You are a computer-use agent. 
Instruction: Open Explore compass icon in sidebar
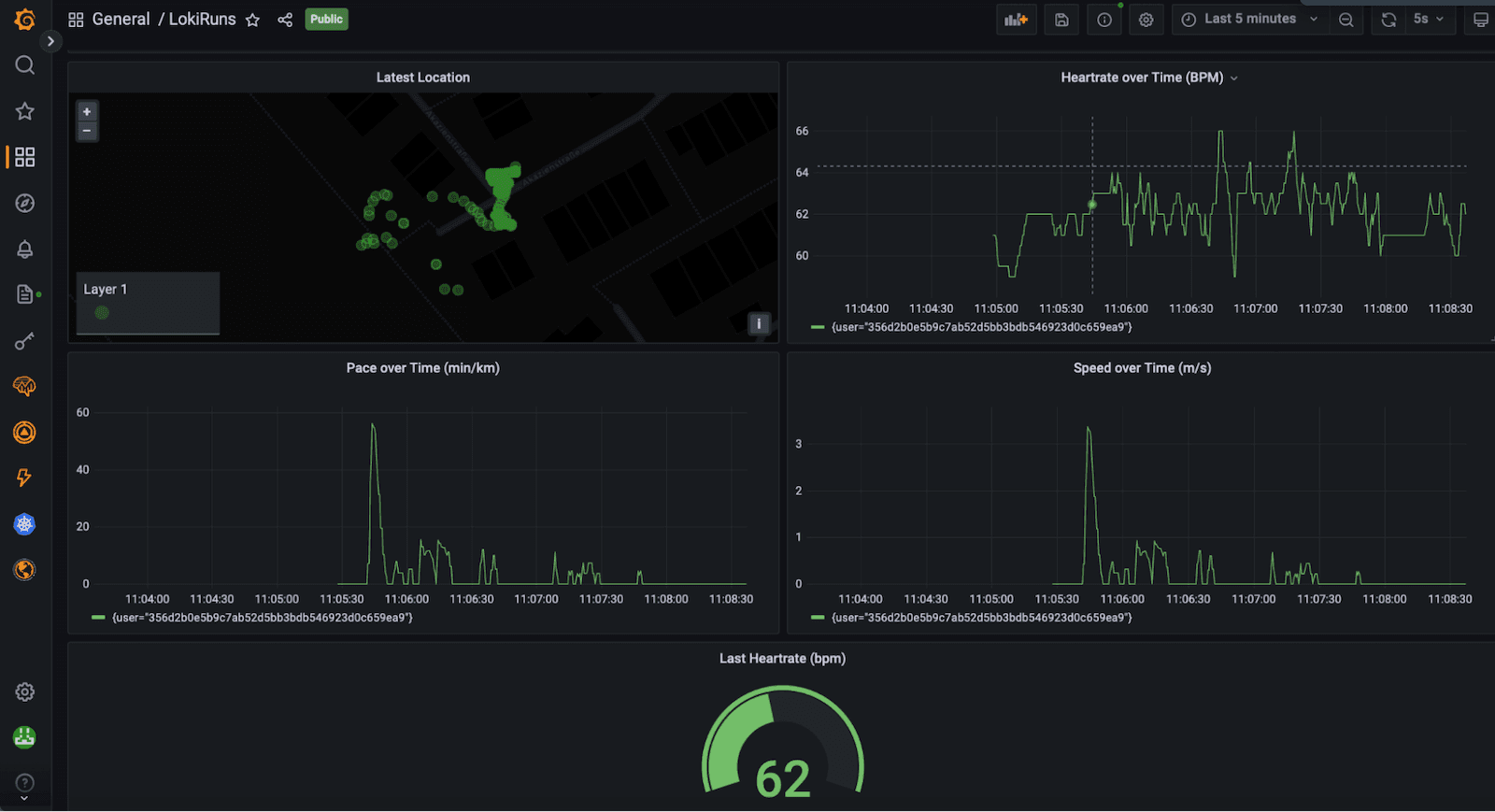[x=25, y=203]
